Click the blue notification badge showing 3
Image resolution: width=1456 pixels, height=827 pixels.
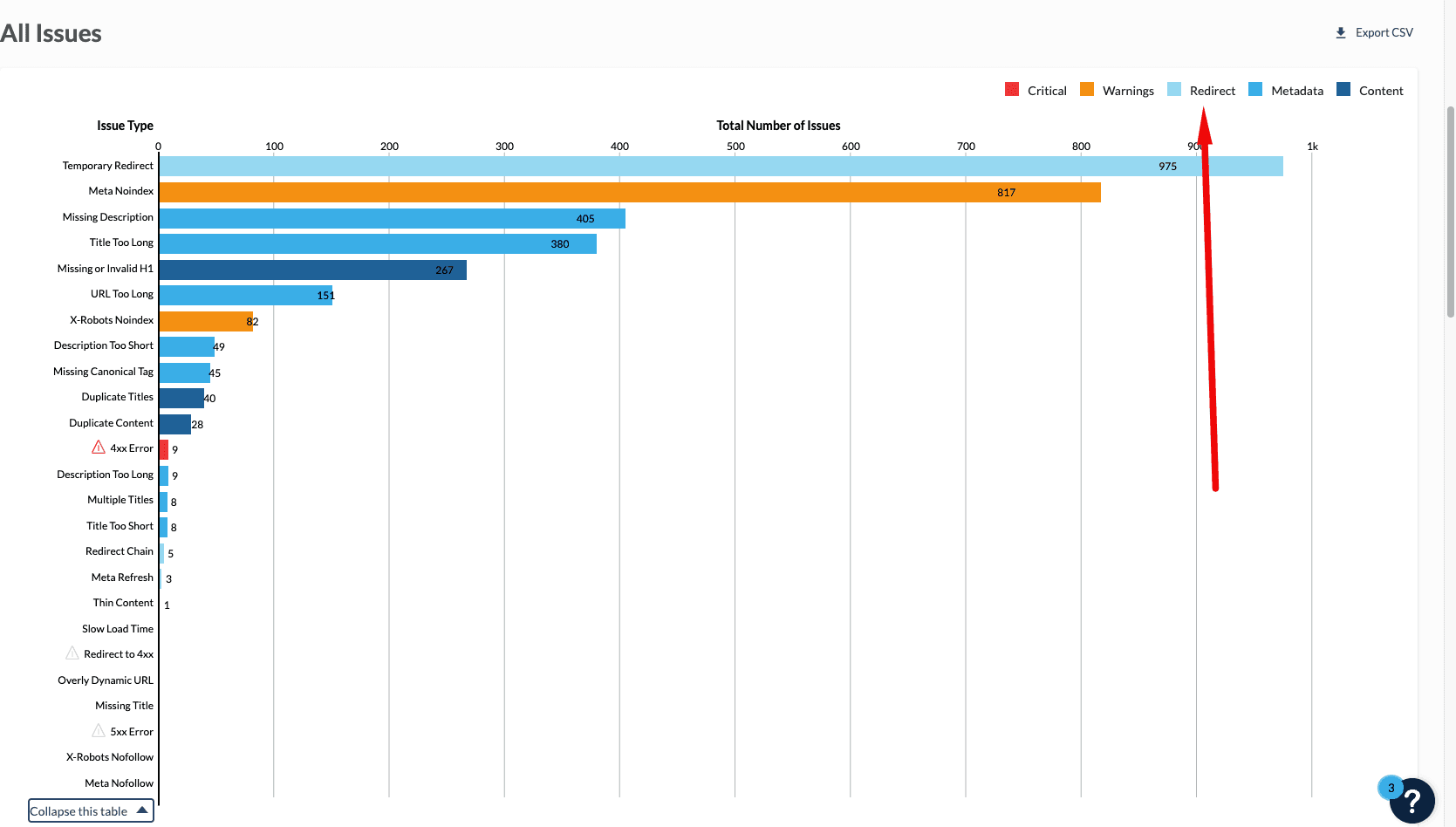pos(1391,788)
